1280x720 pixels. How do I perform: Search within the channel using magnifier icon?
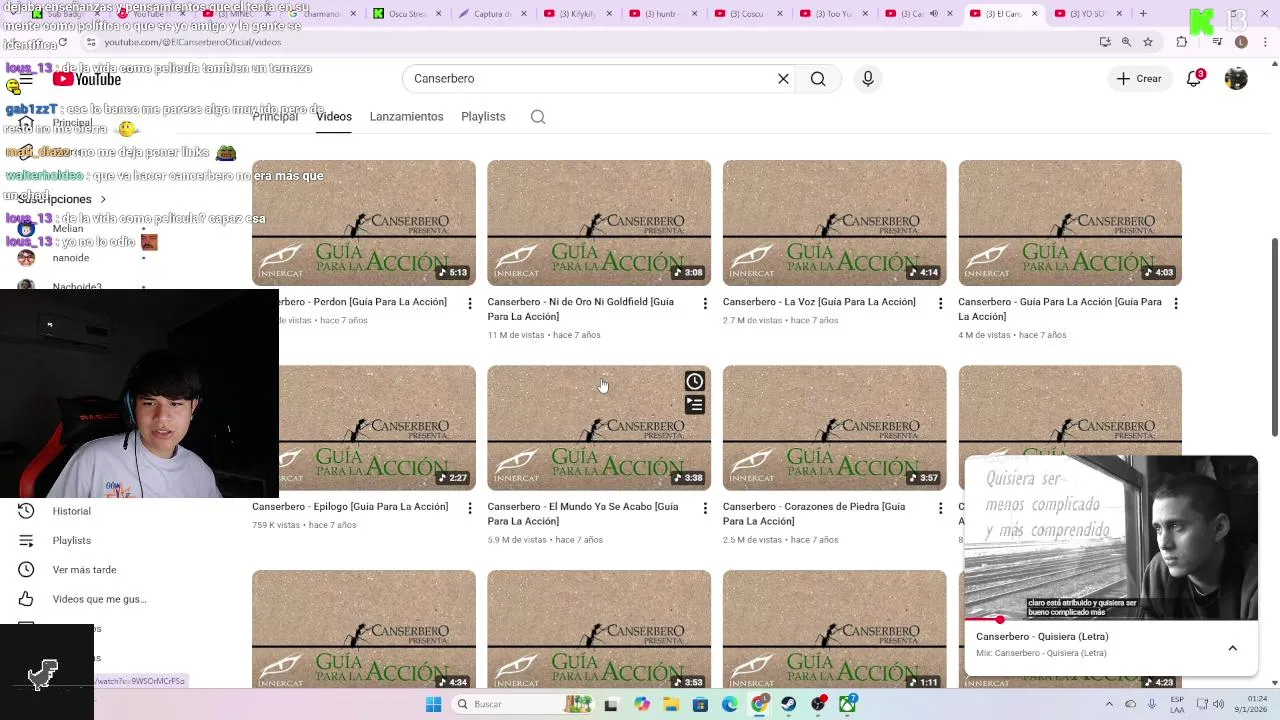(538, 117)
